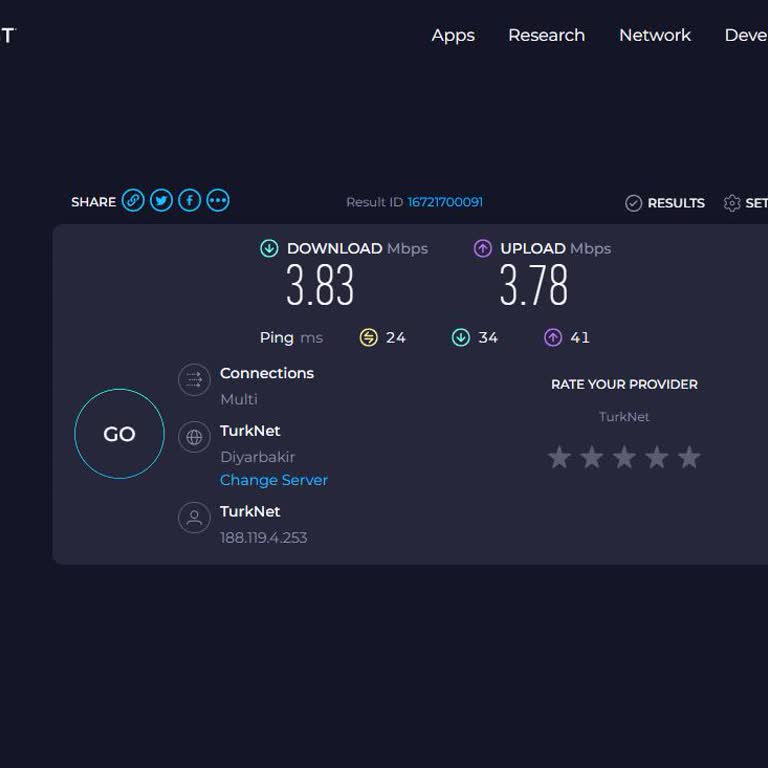
Task: Click the TurkNet ISP name above the IP
Action: click(250, 512)
